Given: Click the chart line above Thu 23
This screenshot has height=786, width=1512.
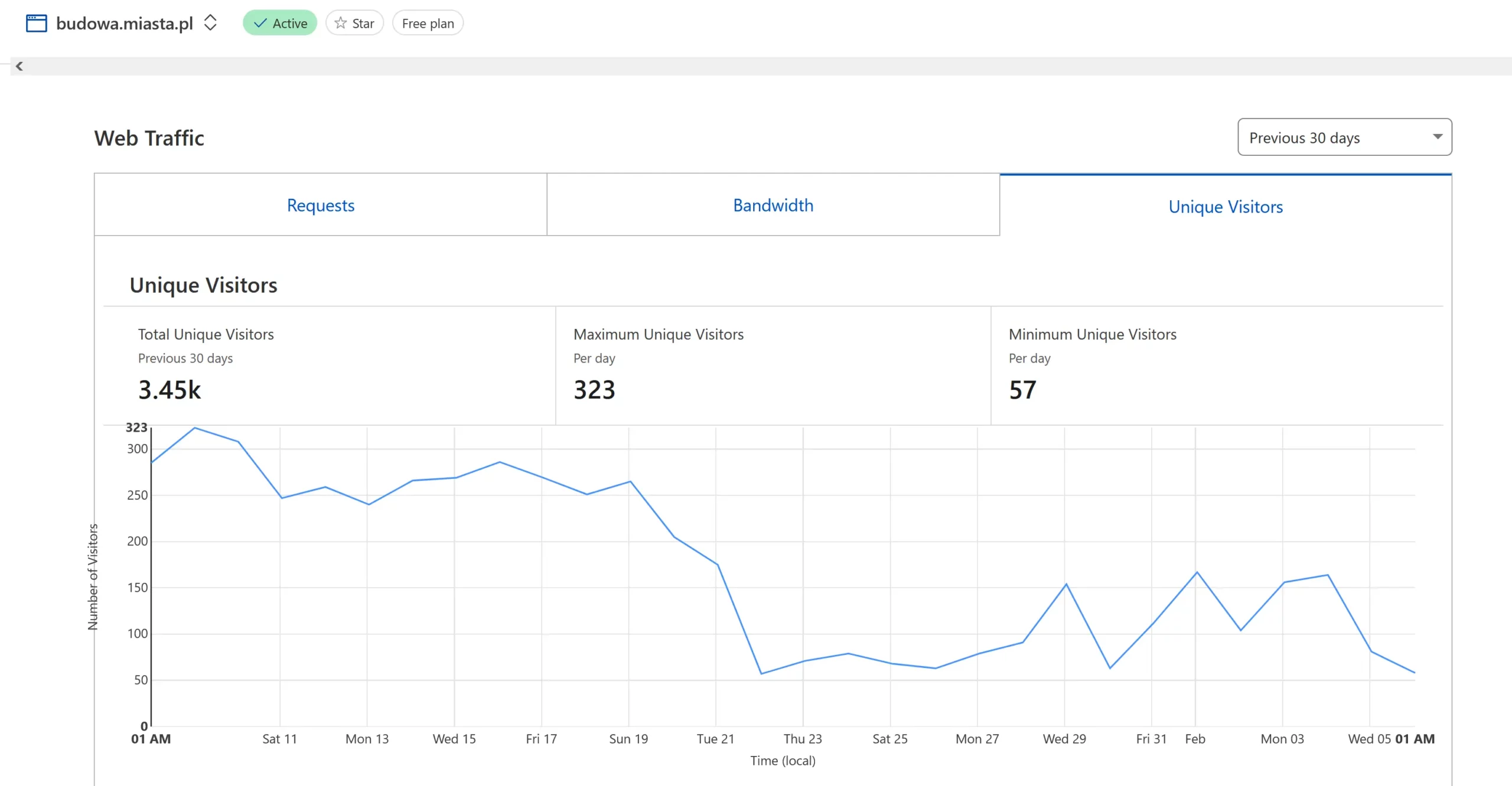Looking at the screenshot, I should pyautogui.click(x=803, y=661).
